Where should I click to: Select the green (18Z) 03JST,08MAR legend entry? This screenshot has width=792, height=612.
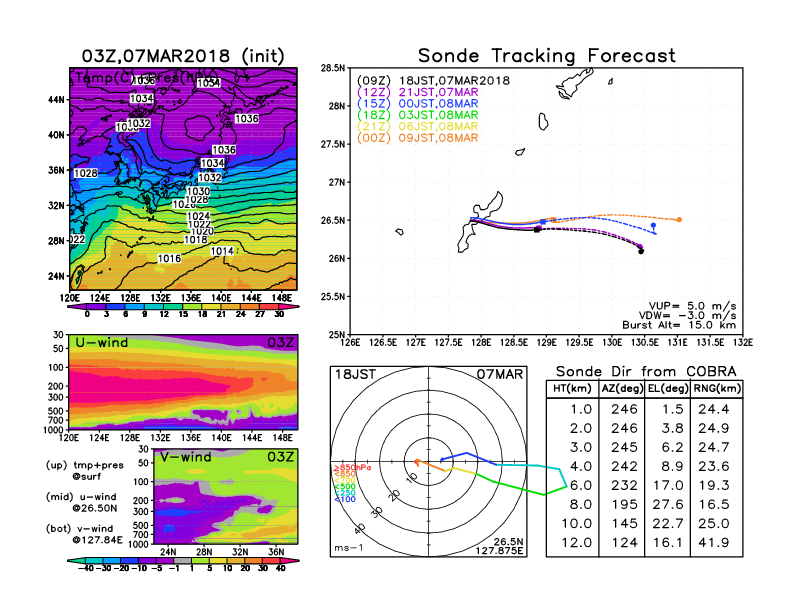(418, 115)
